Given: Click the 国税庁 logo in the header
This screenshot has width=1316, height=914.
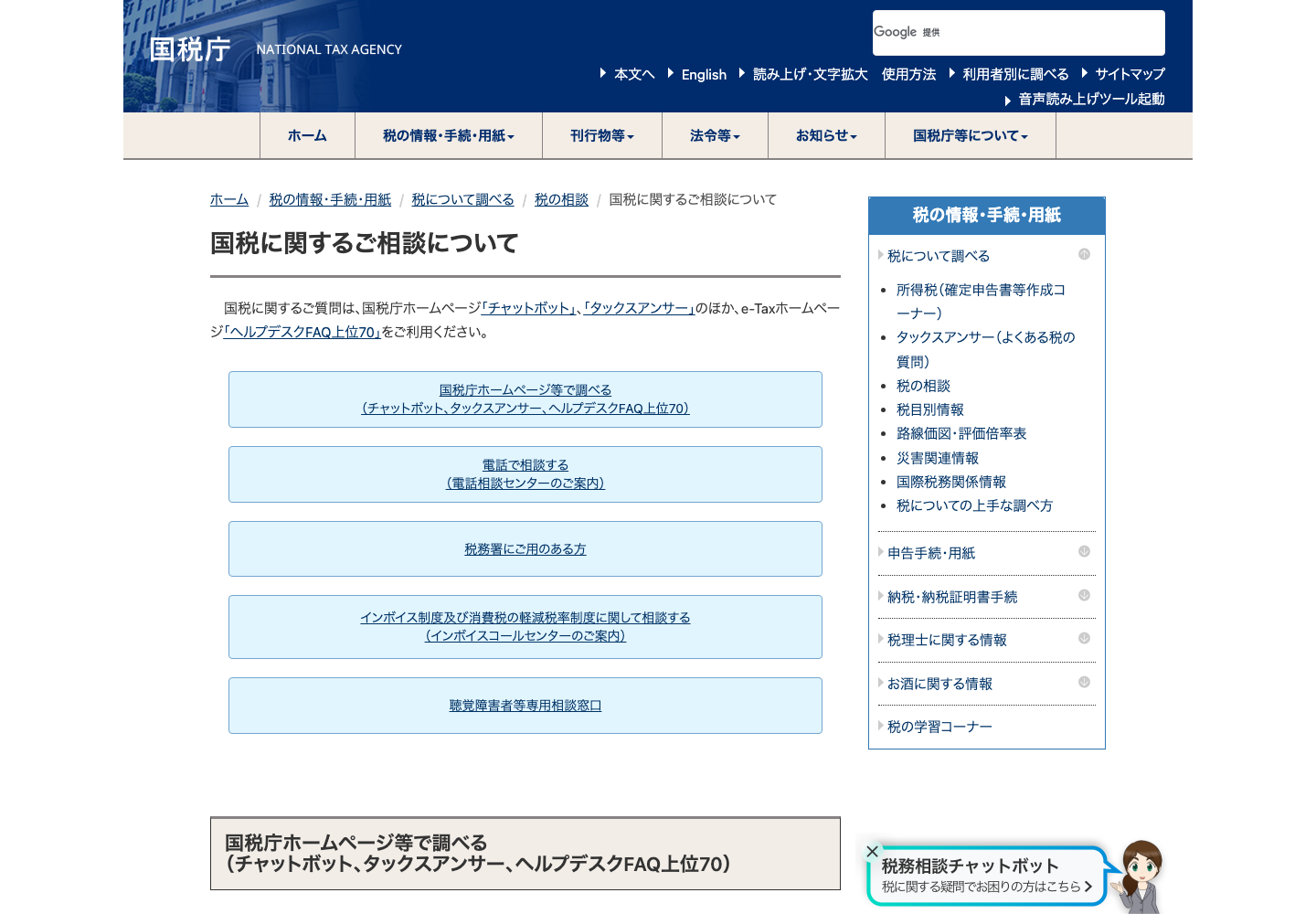Looking at the screenshot, I should tap(190, 49).
